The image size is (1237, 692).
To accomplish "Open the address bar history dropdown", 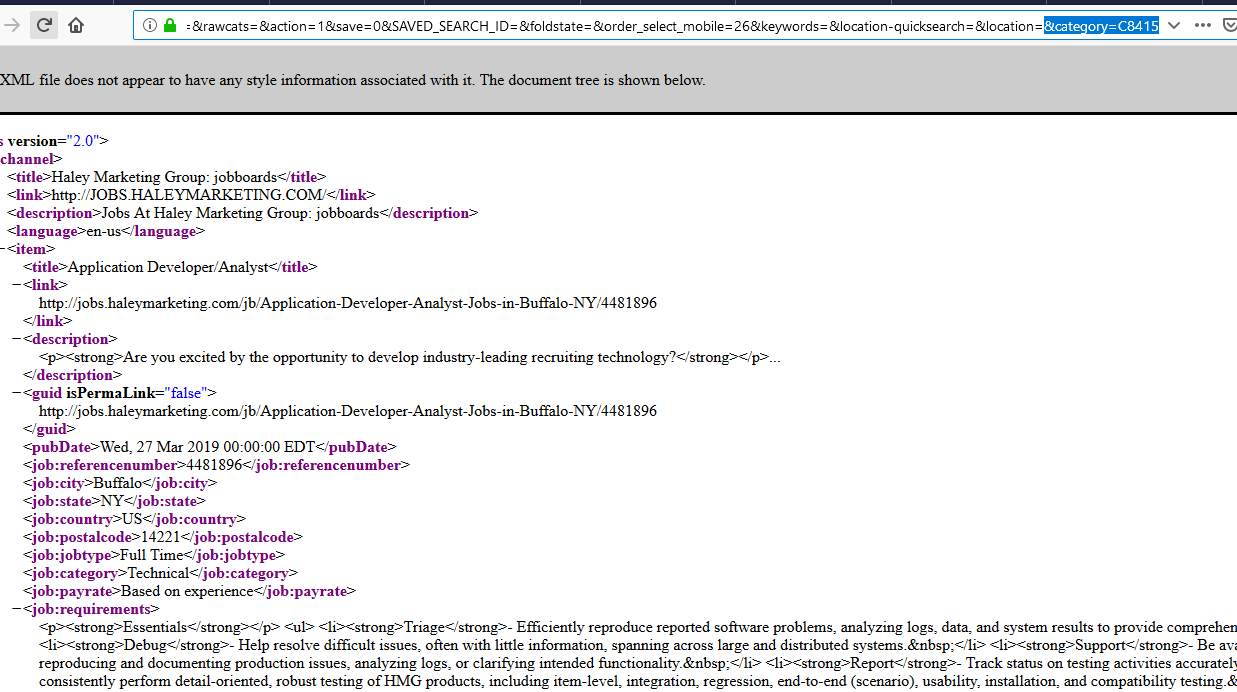I will pyautogui.click(x=1174, y=25).
